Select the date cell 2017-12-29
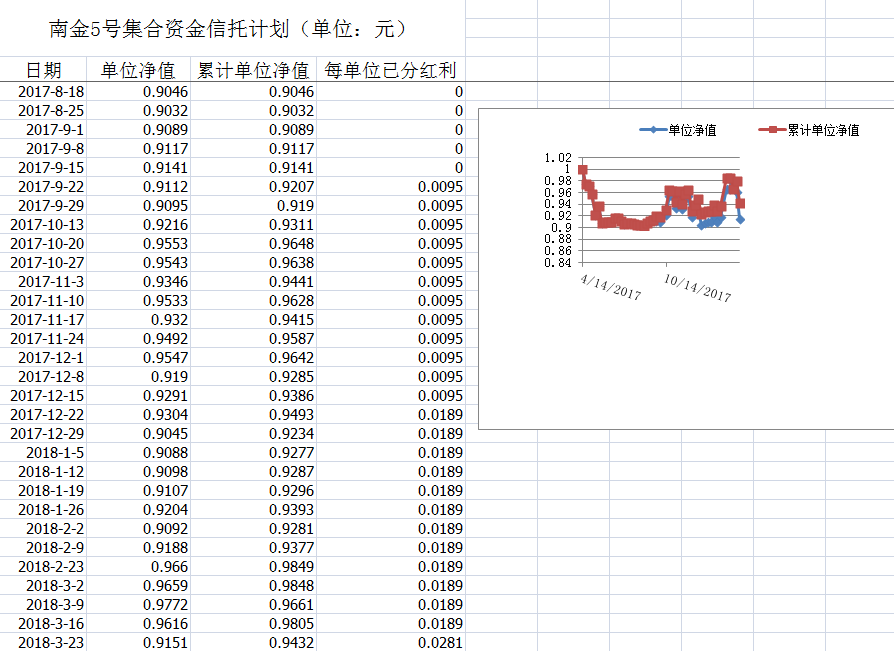Screen dimensions: 894x651 click(x=47, y=434)
